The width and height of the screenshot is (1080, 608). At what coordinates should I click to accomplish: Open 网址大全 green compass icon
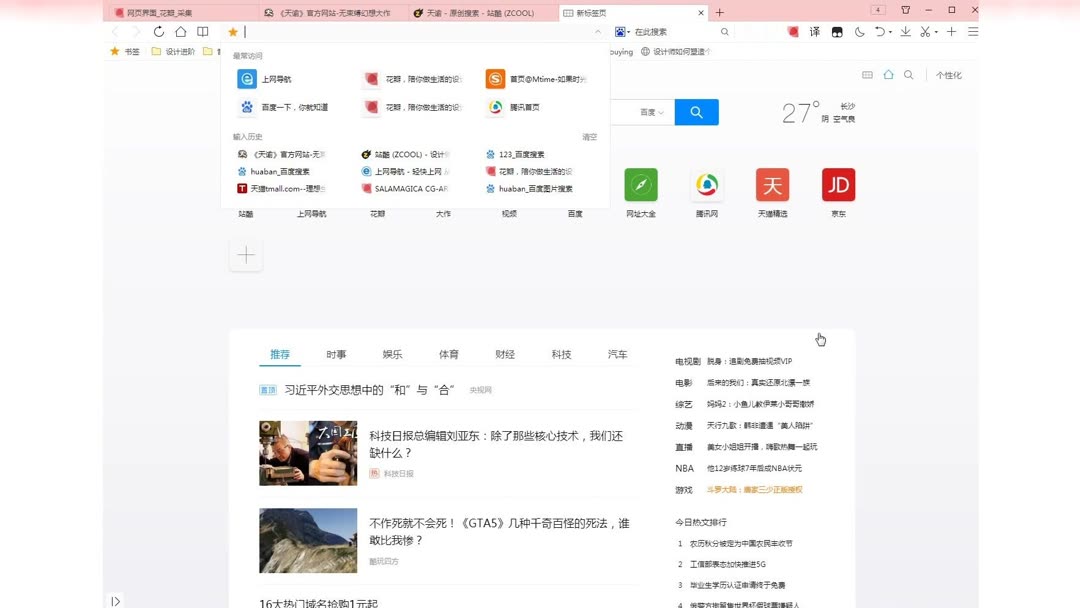click(640, 185)
